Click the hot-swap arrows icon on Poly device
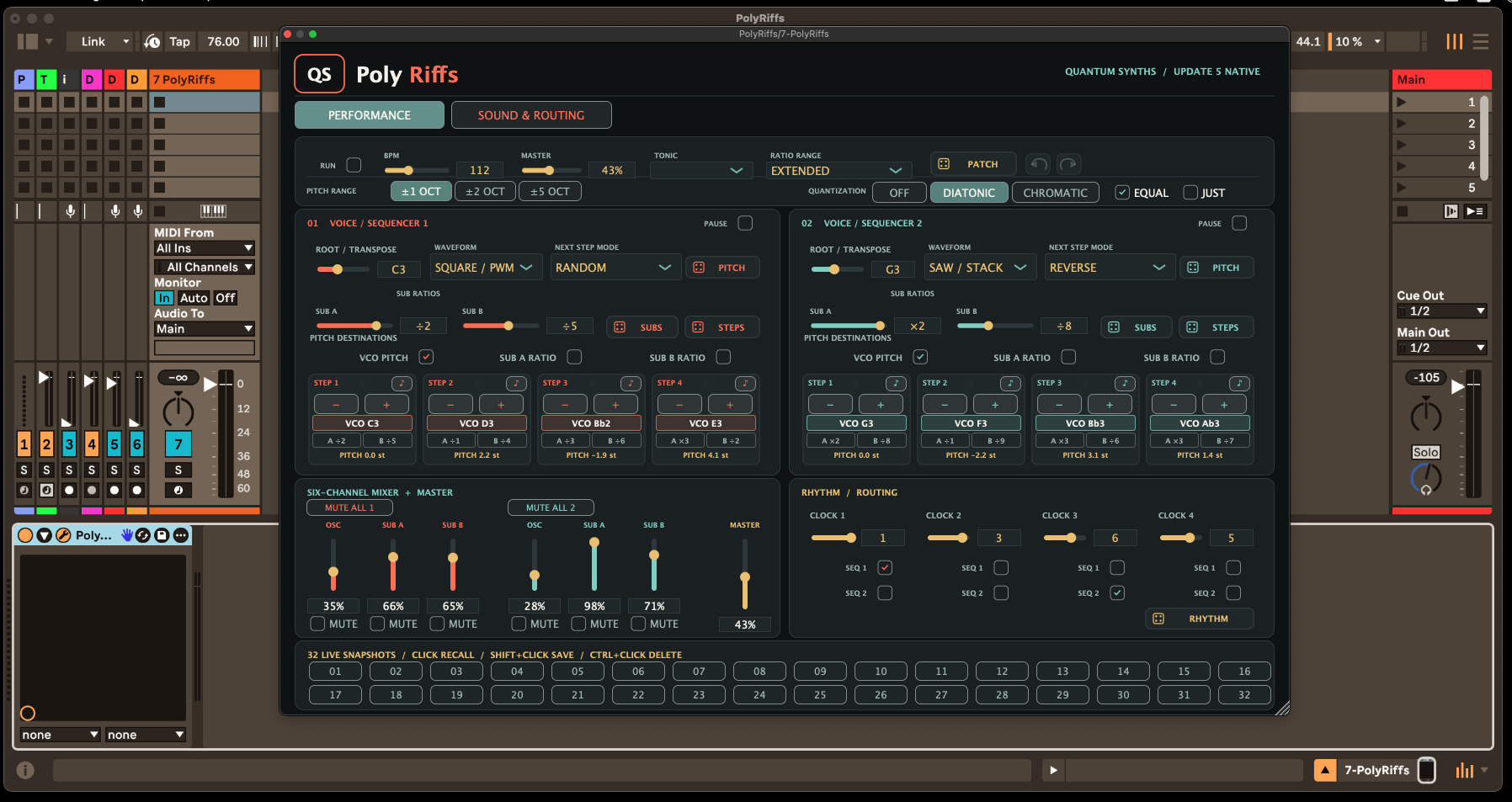1512x802 pixels. [143, 535]
